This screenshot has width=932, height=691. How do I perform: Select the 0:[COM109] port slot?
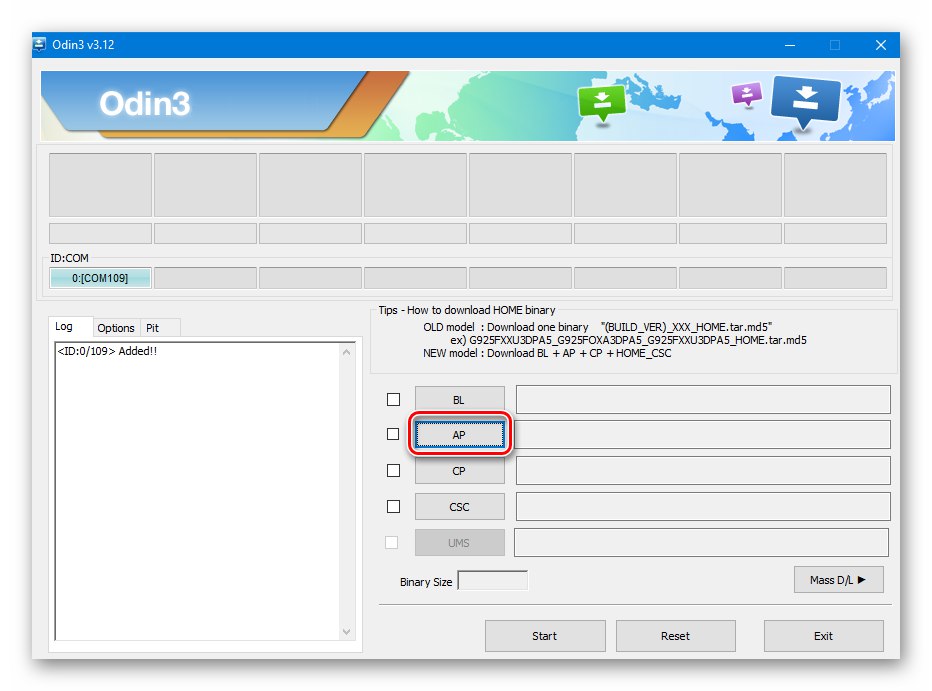[x=100, y=278]
